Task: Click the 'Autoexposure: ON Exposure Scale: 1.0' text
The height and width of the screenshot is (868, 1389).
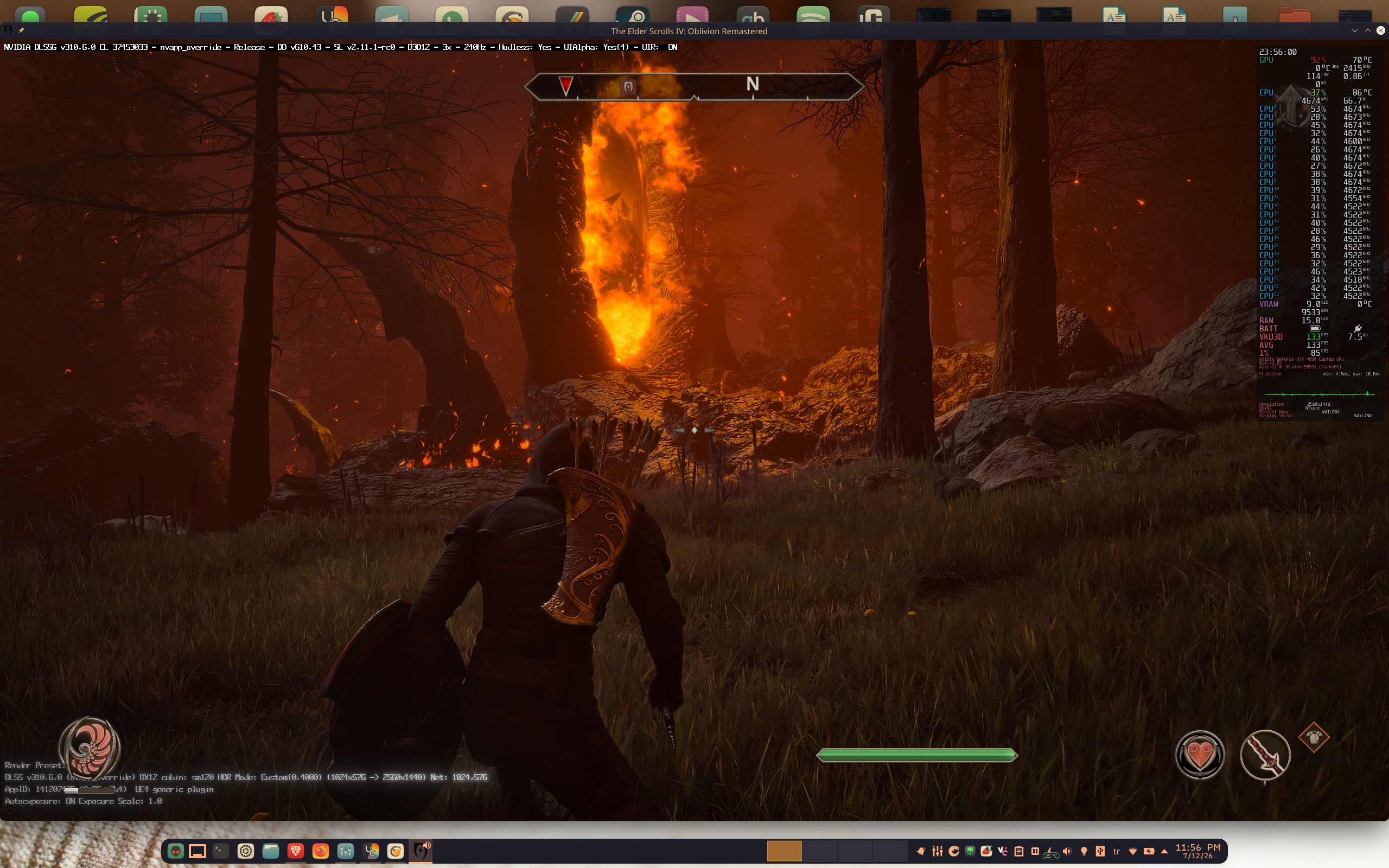Action: (83, 801)
